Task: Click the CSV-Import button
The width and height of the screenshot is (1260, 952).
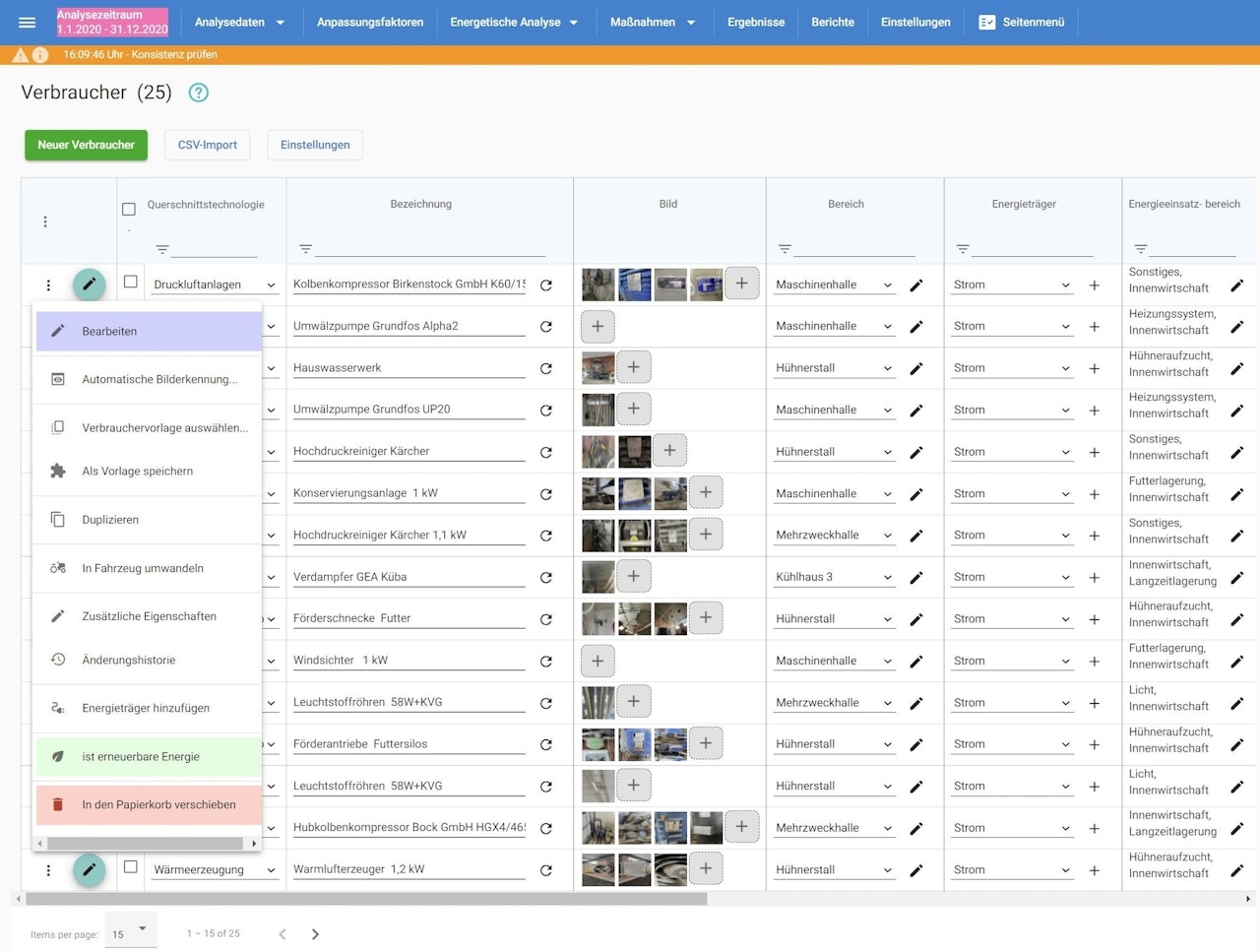Action: [x=207, y=145]
